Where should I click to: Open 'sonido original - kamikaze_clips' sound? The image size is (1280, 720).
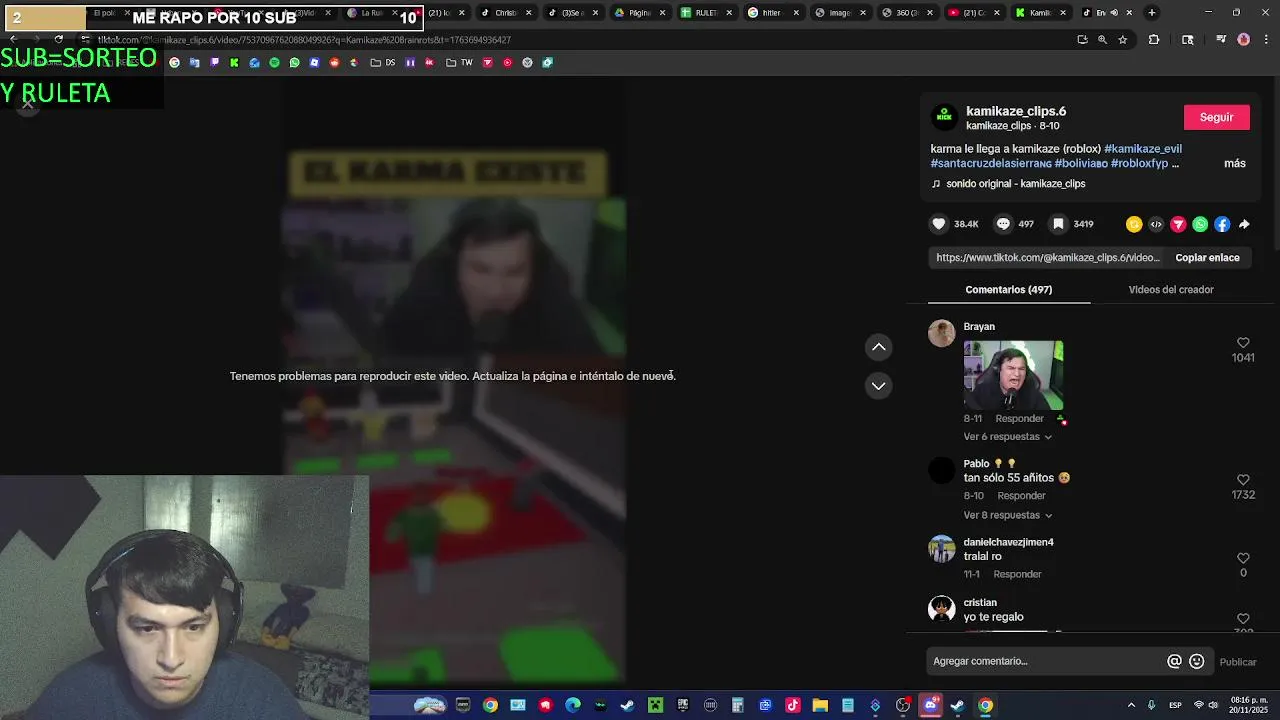1015,184
